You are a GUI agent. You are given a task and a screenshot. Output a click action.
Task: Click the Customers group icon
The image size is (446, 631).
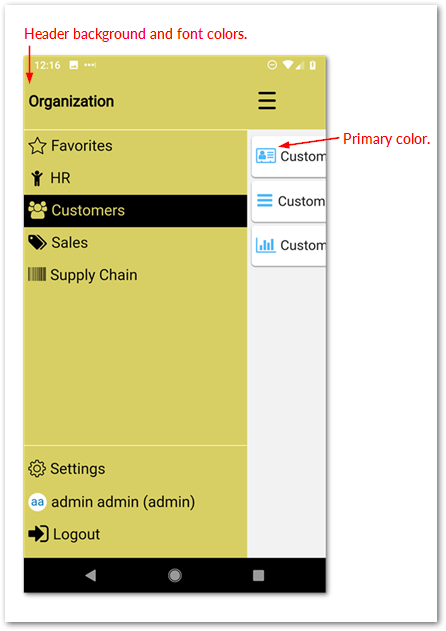37,210
